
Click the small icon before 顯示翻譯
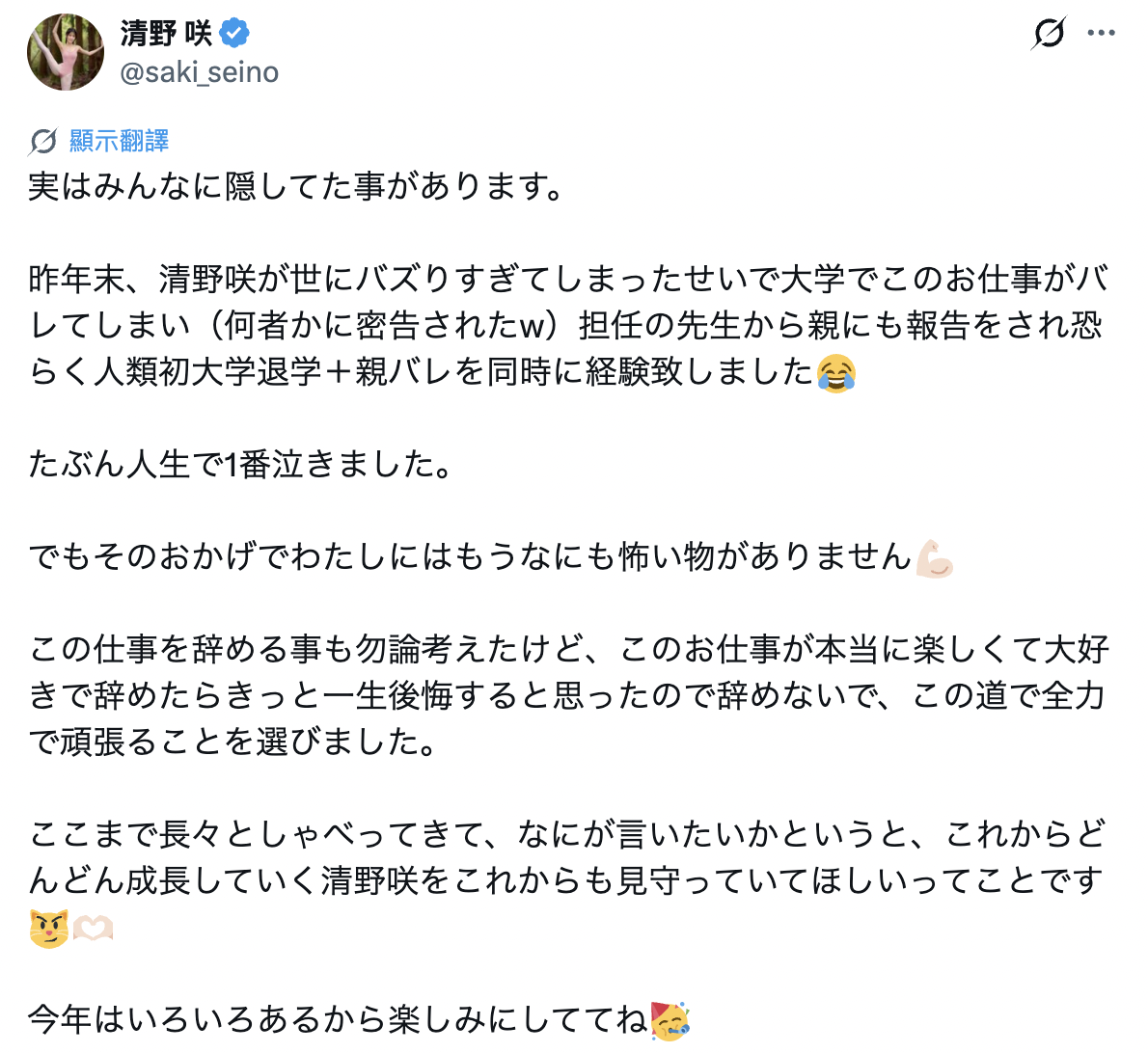point(42,142)
